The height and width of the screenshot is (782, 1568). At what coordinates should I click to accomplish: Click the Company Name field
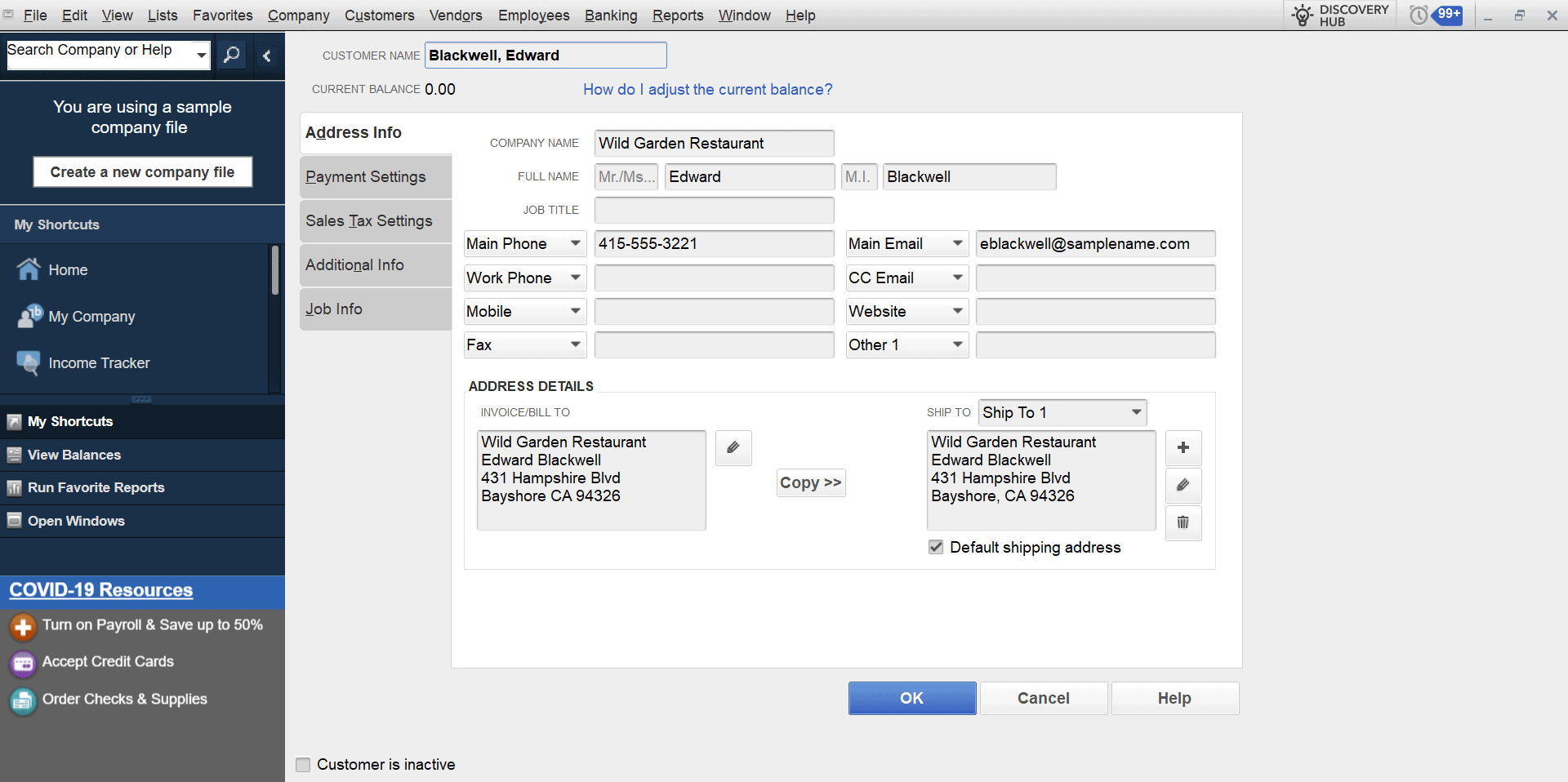tap(715, 143)
